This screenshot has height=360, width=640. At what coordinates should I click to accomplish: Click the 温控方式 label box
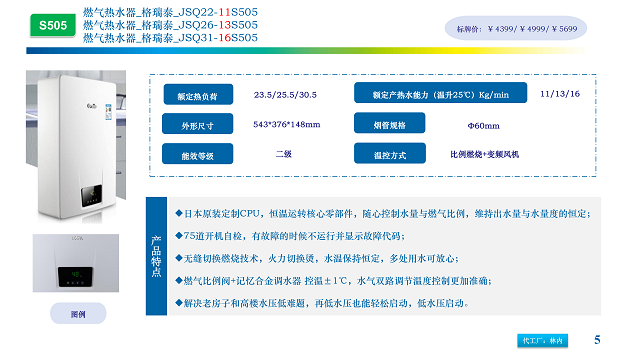coord(390,153)
